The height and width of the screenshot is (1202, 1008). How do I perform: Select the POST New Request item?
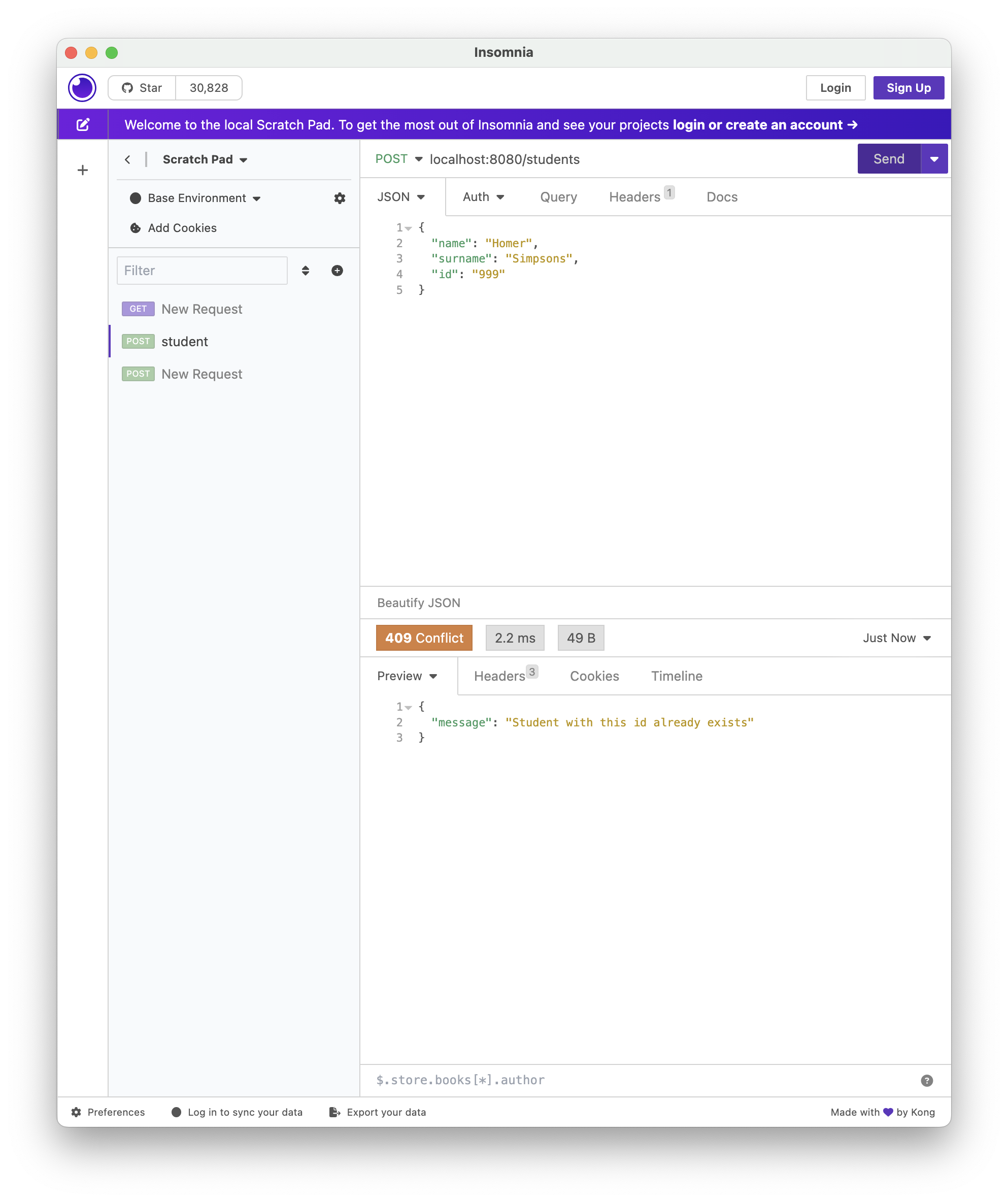(x=234, y=374)
